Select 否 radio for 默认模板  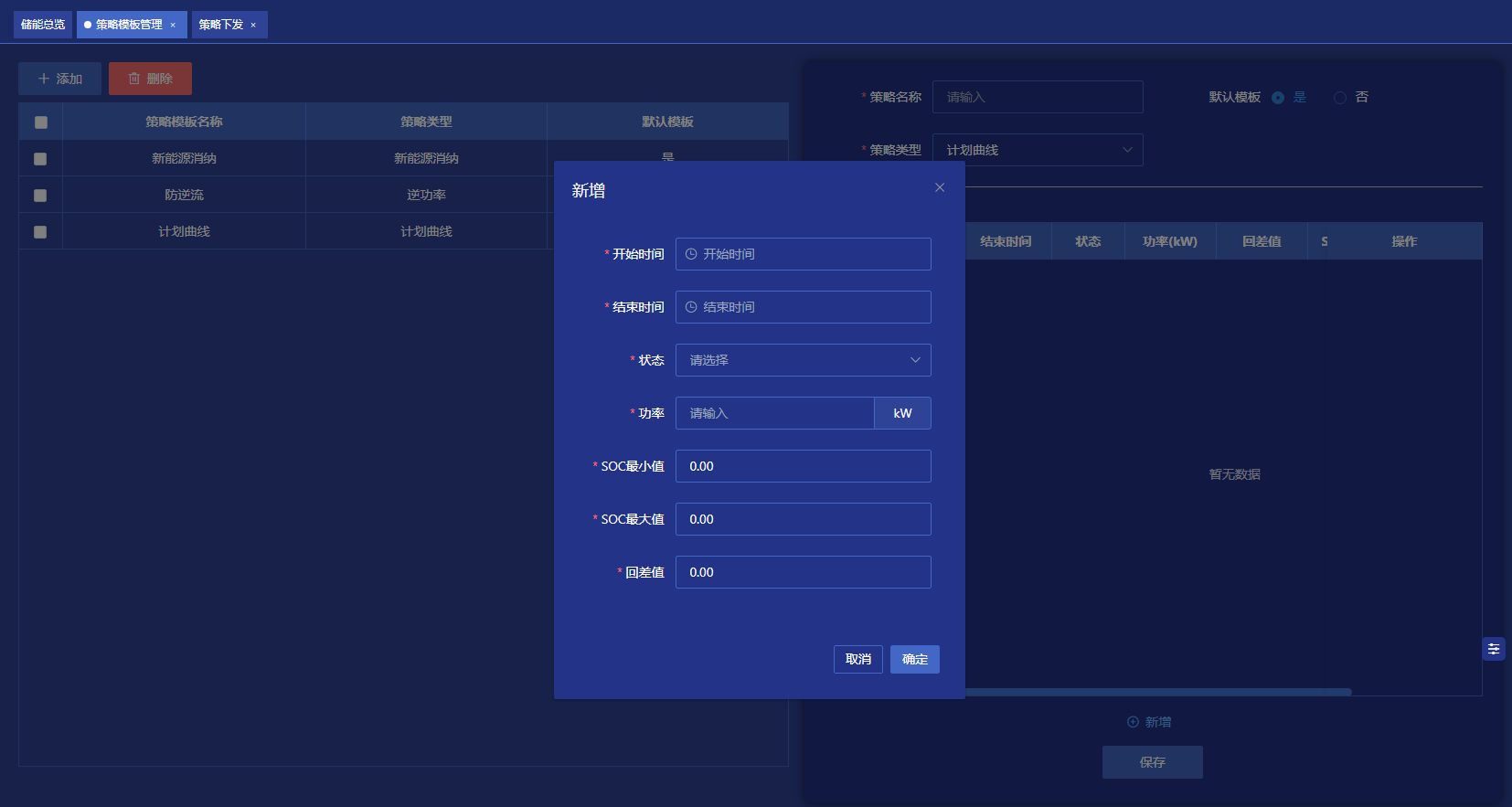click(x=1340, y=98)
